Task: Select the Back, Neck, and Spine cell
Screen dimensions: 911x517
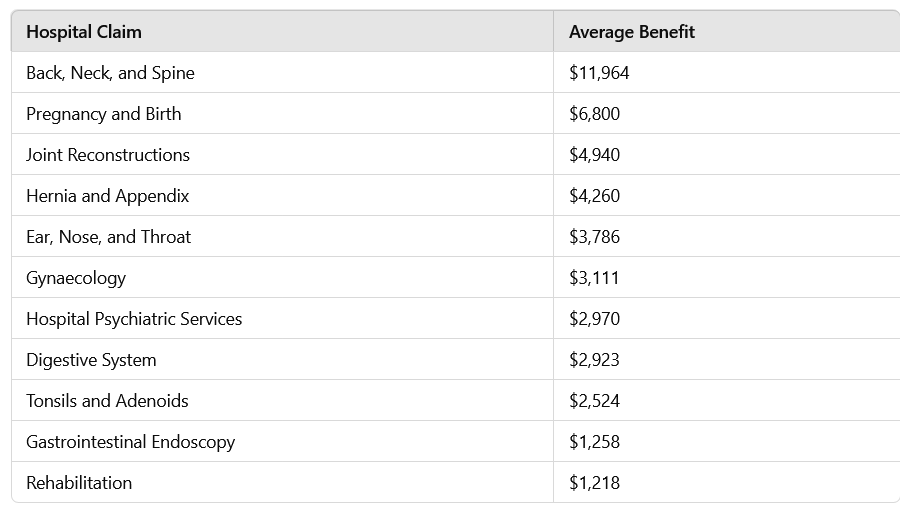Action: pyautogui.click(x=110, y=73)
